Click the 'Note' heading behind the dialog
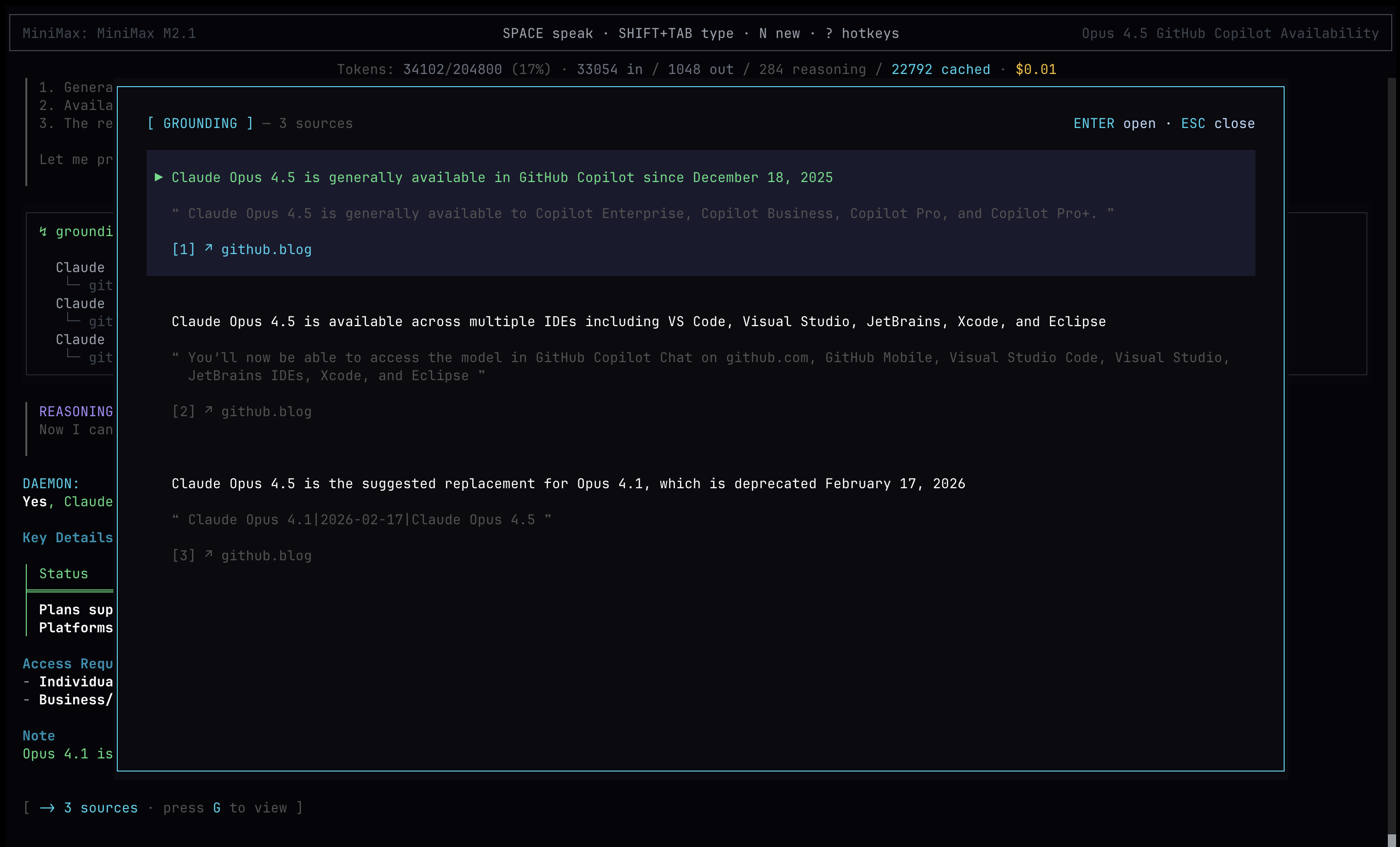Viewport: 1400px width, 847px height. click(38, 736)
